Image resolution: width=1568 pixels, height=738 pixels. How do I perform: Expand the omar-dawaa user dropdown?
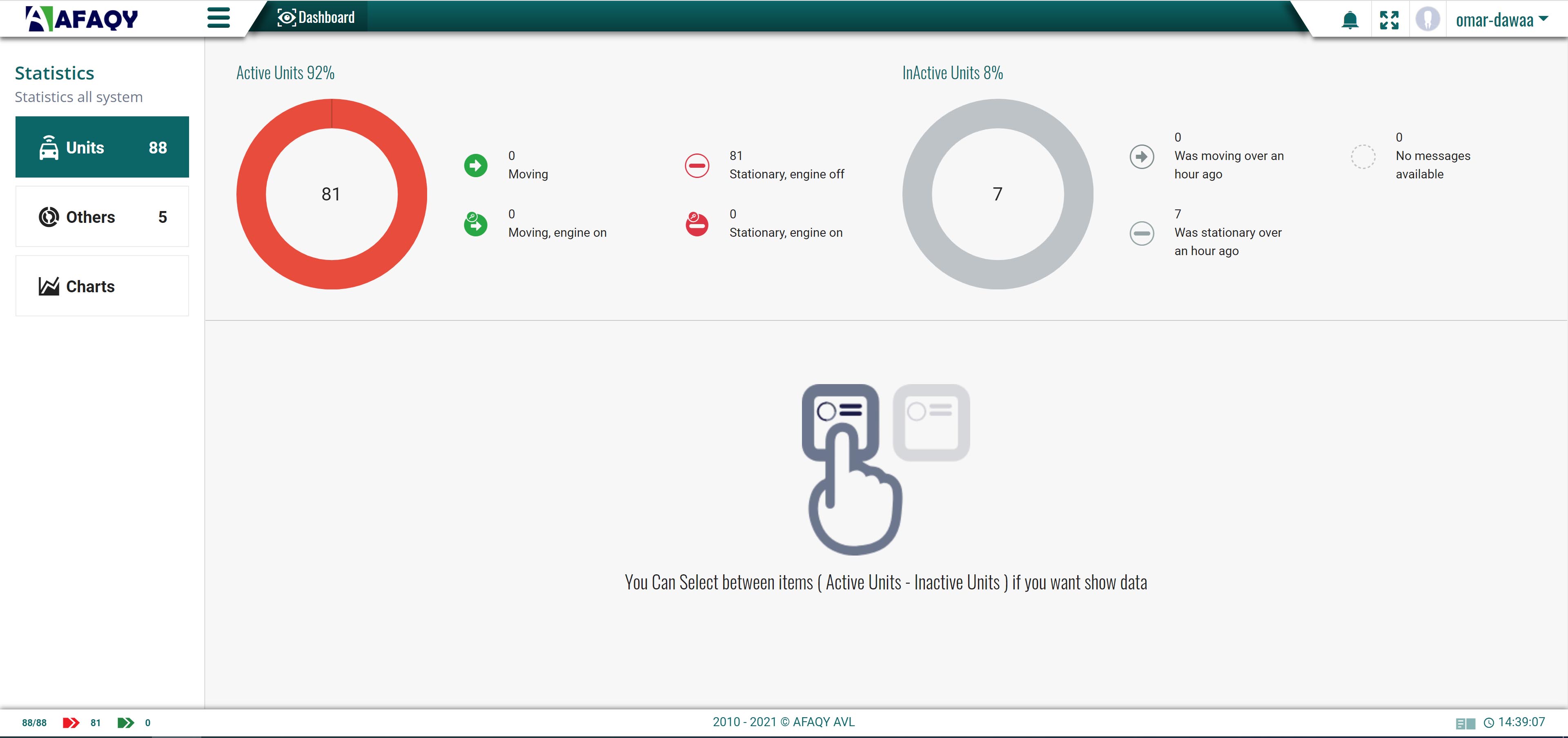[x=1502, y=20]
